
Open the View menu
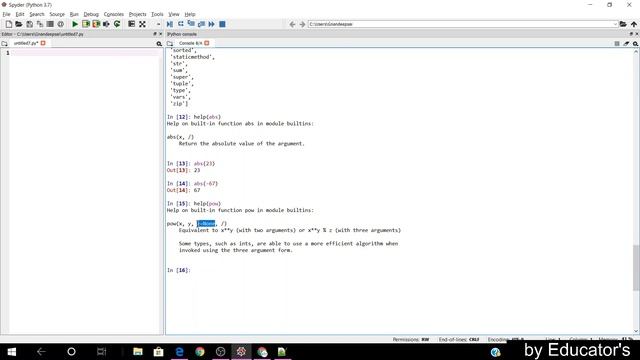coord(174,14)
